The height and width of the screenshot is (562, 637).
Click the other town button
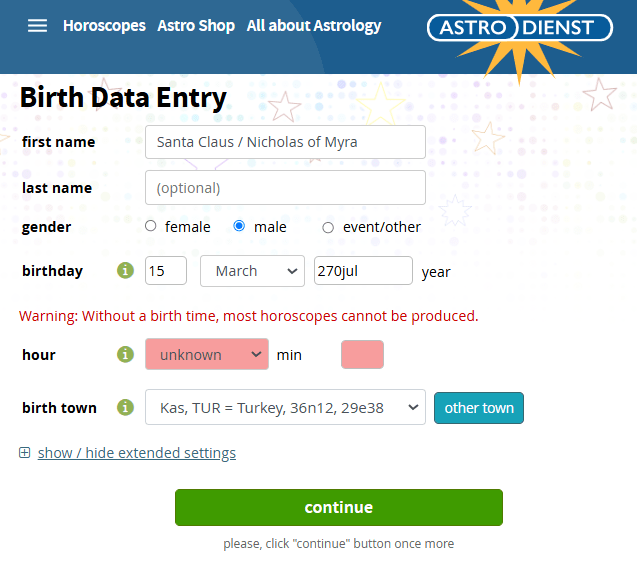[479, 408]
